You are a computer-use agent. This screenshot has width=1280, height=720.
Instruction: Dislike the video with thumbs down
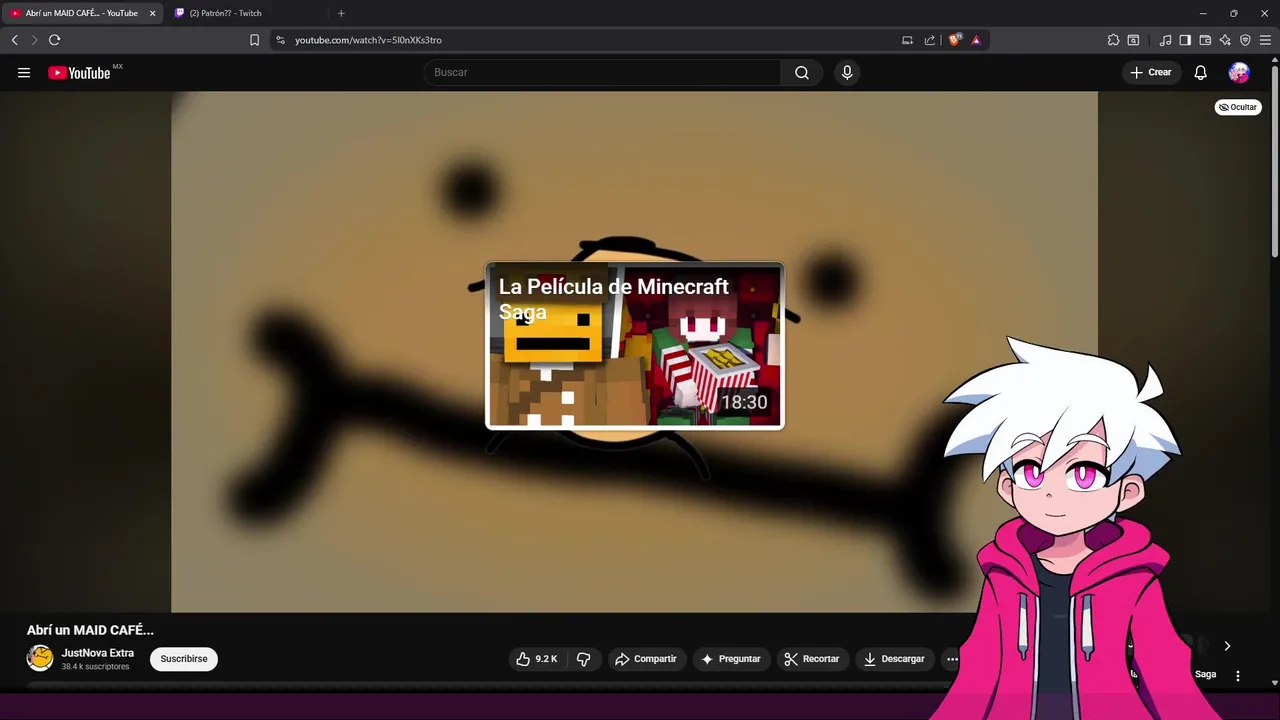click(584, 659)
